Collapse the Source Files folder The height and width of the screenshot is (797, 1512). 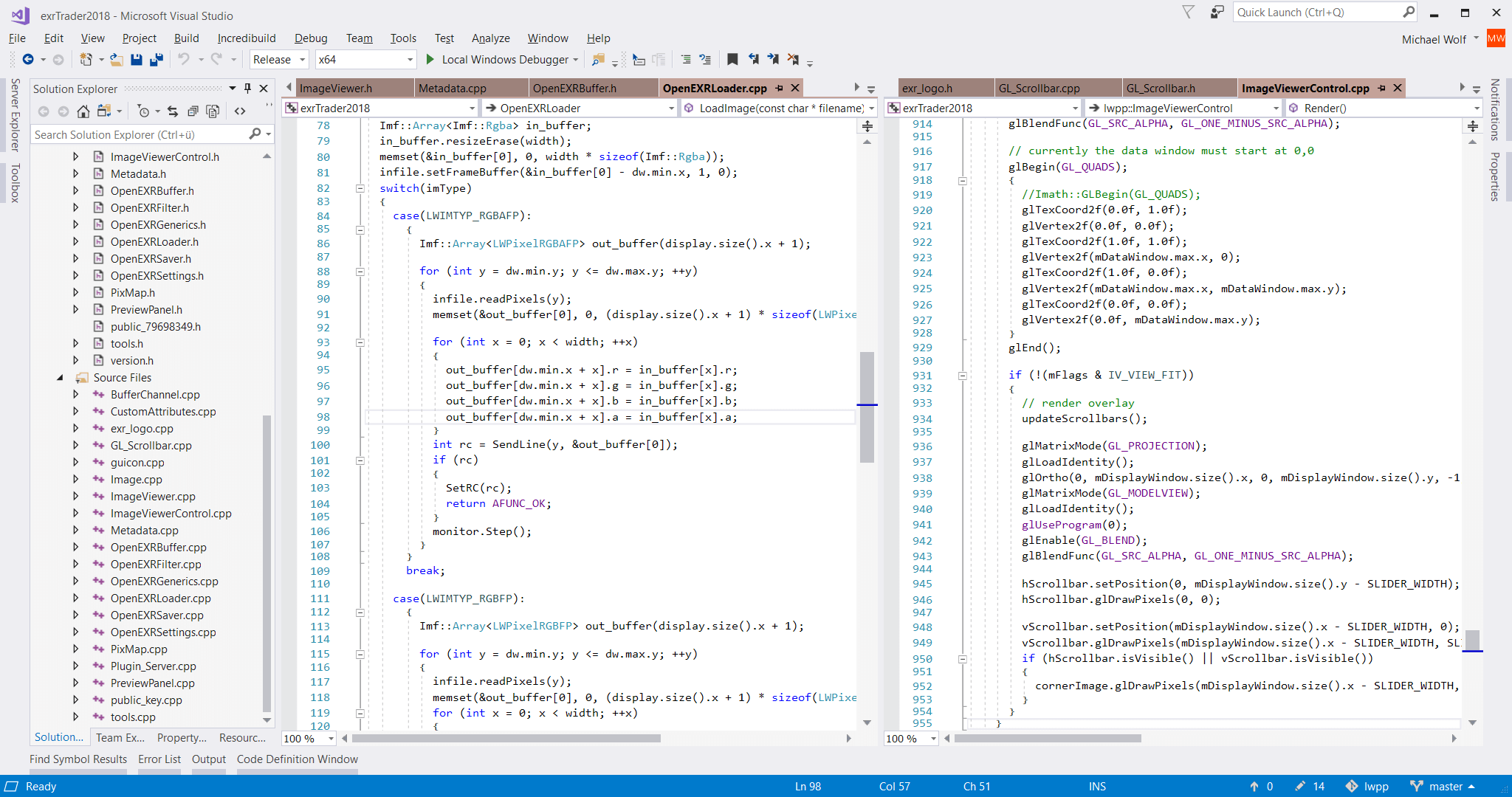[61, 378]
